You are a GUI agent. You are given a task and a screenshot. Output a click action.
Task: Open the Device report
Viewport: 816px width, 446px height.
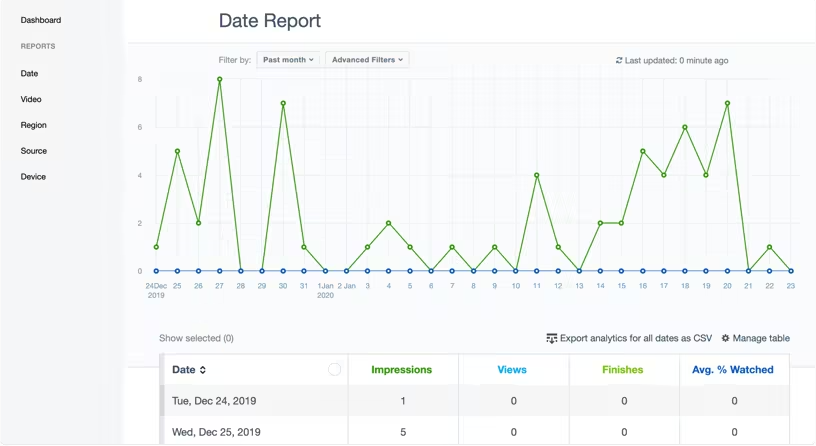pos(33,176)
